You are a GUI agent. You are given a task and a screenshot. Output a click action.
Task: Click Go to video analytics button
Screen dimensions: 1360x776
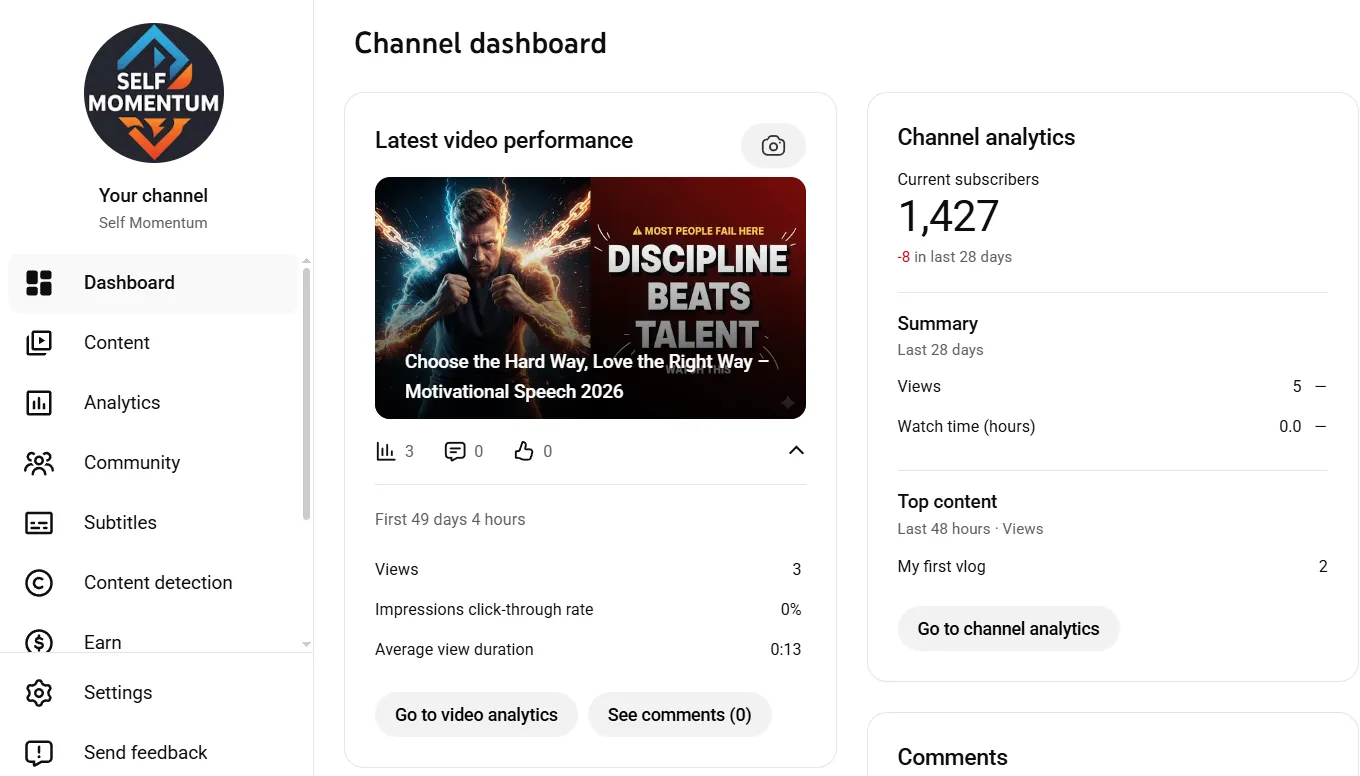pos(476,715)
